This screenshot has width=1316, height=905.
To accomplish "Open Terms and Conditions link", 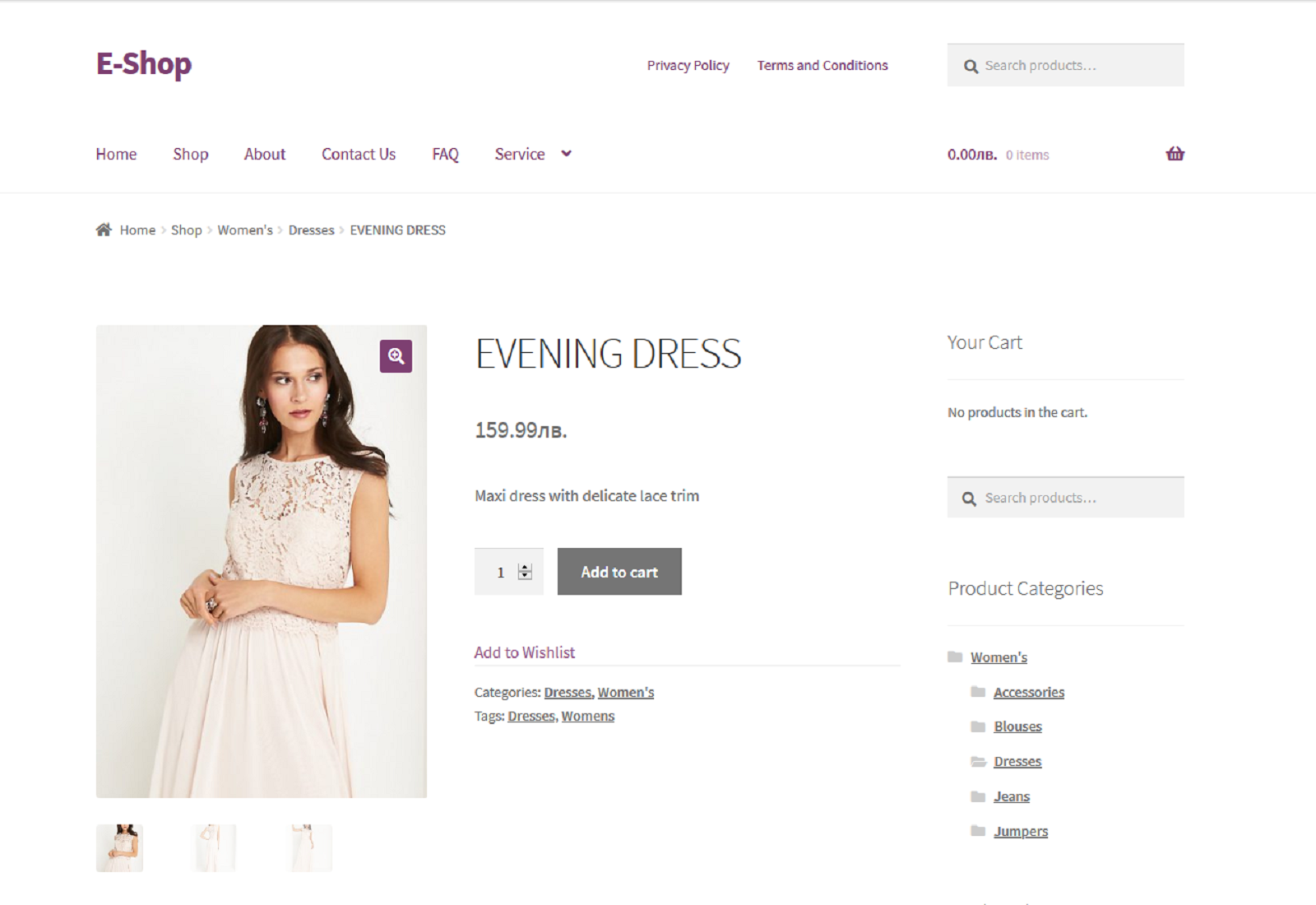I will click(822, 66).
